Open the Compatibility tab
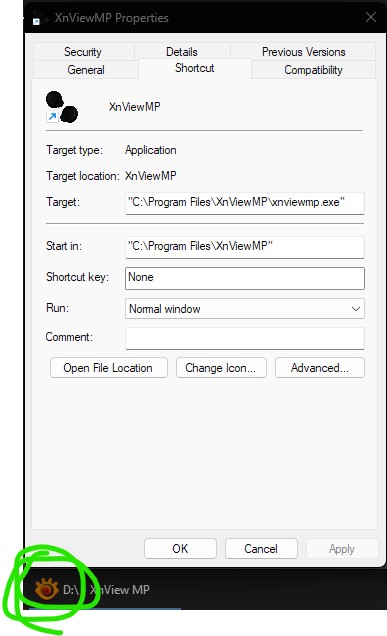The width and height of the screenshot is (387, 636). point(313,70)
